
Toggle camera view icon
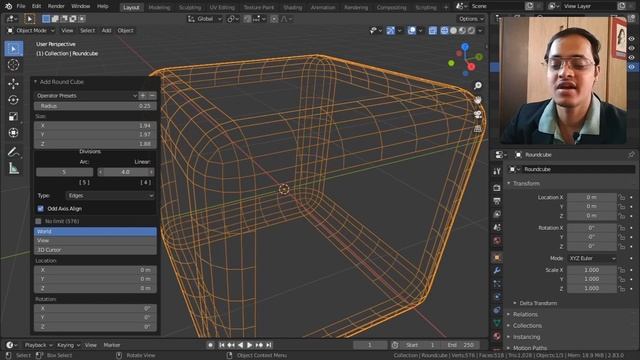tap(478, 115)
